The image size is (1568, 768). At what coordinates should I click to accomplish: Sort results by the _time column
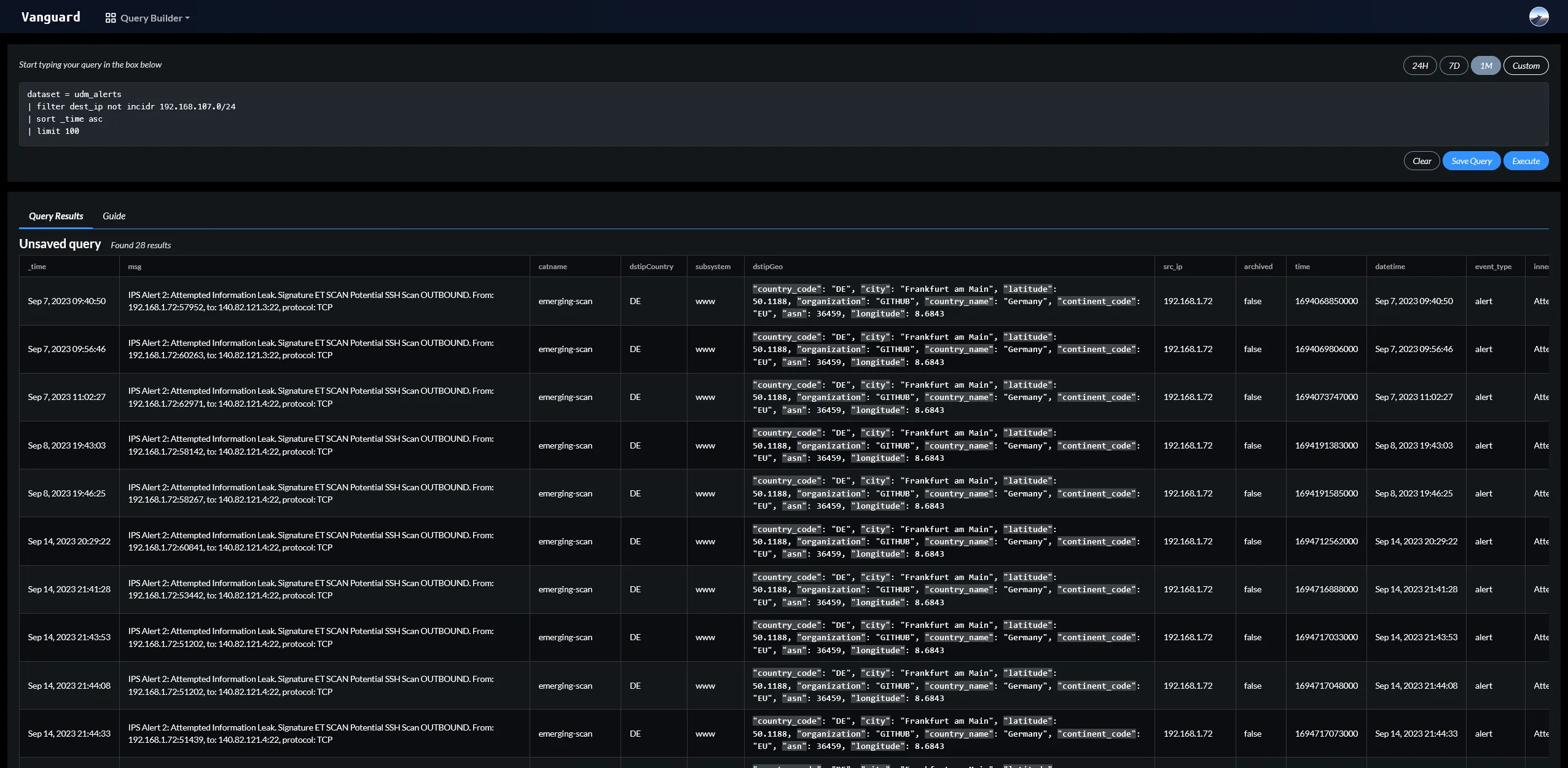[37, 267]
